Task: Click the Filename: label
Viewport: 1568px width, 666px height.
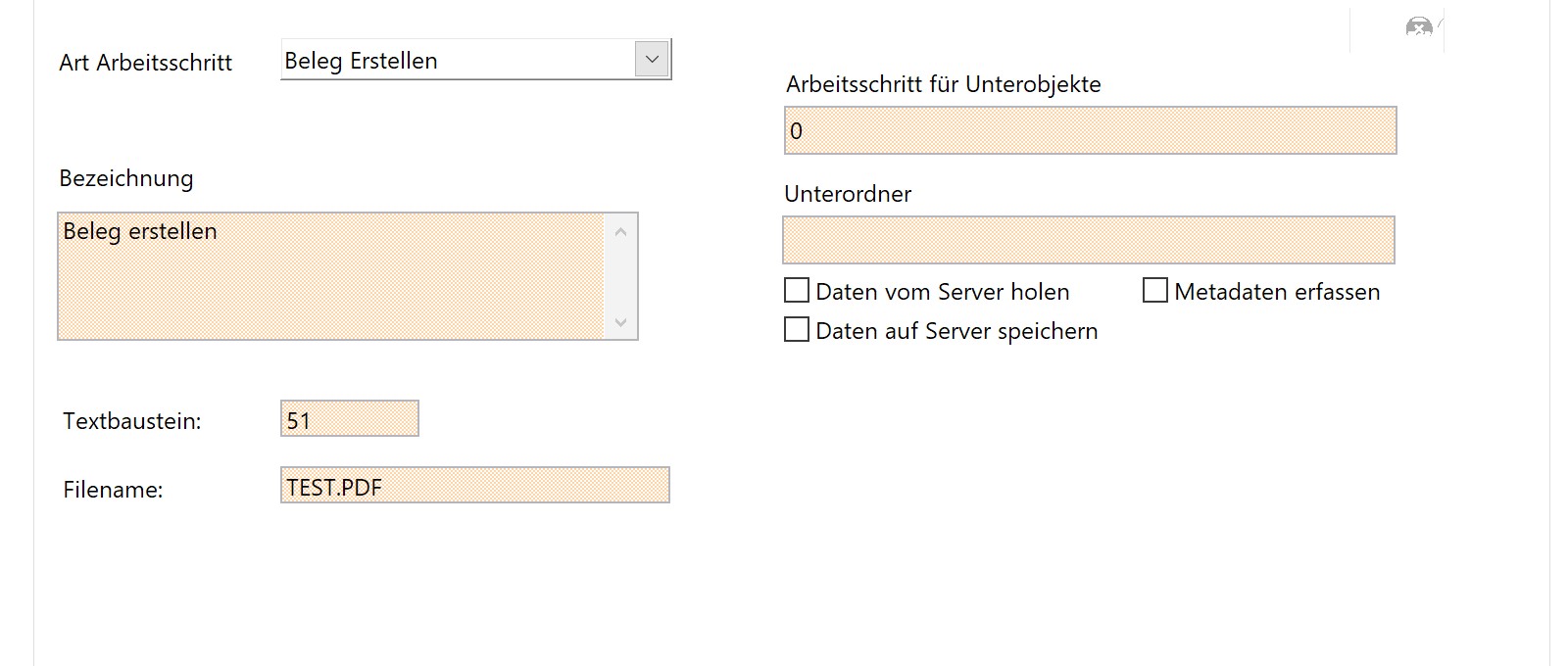Action: coord(113,490)
